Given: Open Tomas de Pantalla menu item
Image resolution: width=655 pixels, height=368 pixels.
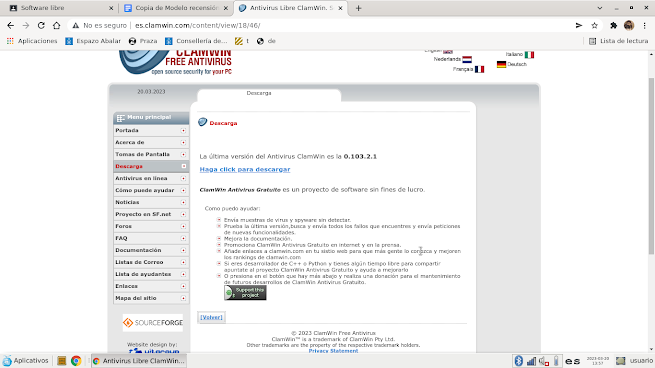Looking at the screenshot, I should [151, 155].
